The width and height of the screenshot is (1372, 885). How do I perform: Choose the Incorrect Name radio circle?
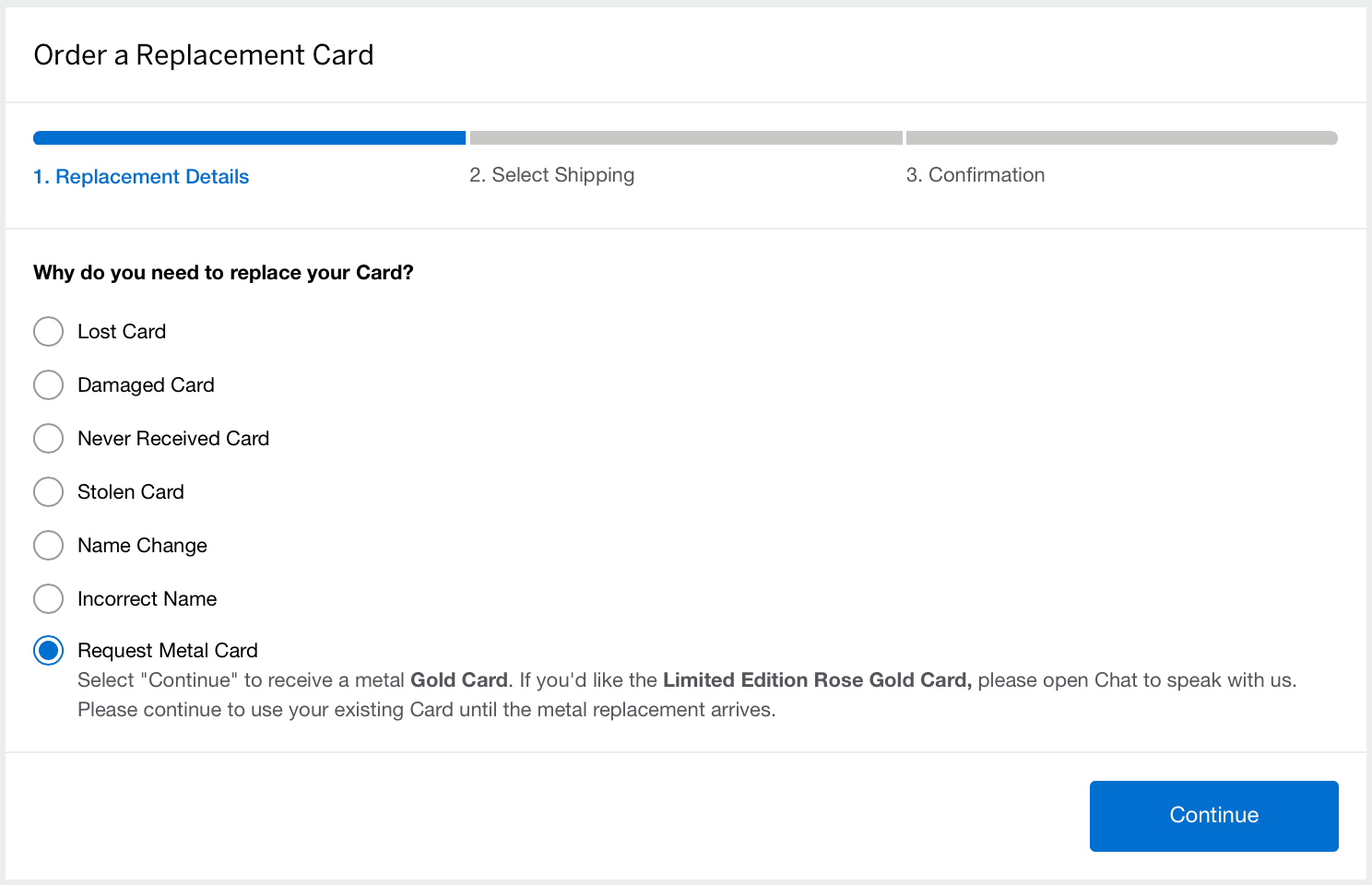[48, 598]
